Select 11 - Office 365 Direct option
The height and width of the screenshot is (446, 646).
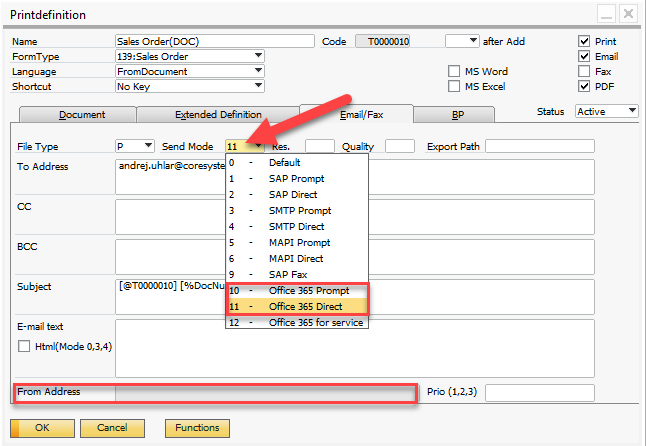297,306
